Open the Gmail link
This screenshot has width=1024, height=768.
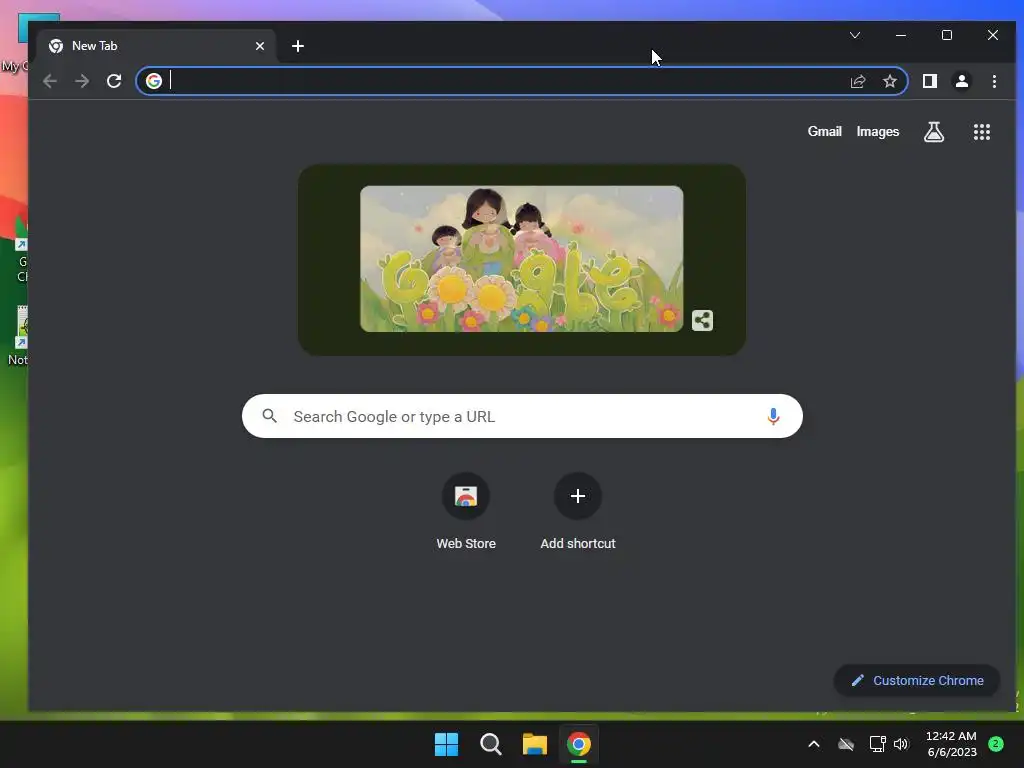(x=824, y=131)
